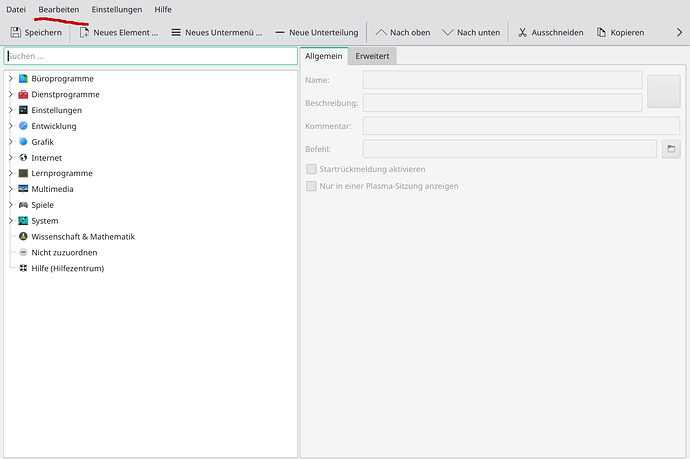
Task: Expand the Internet category arrow
Action: click(10, 158)
